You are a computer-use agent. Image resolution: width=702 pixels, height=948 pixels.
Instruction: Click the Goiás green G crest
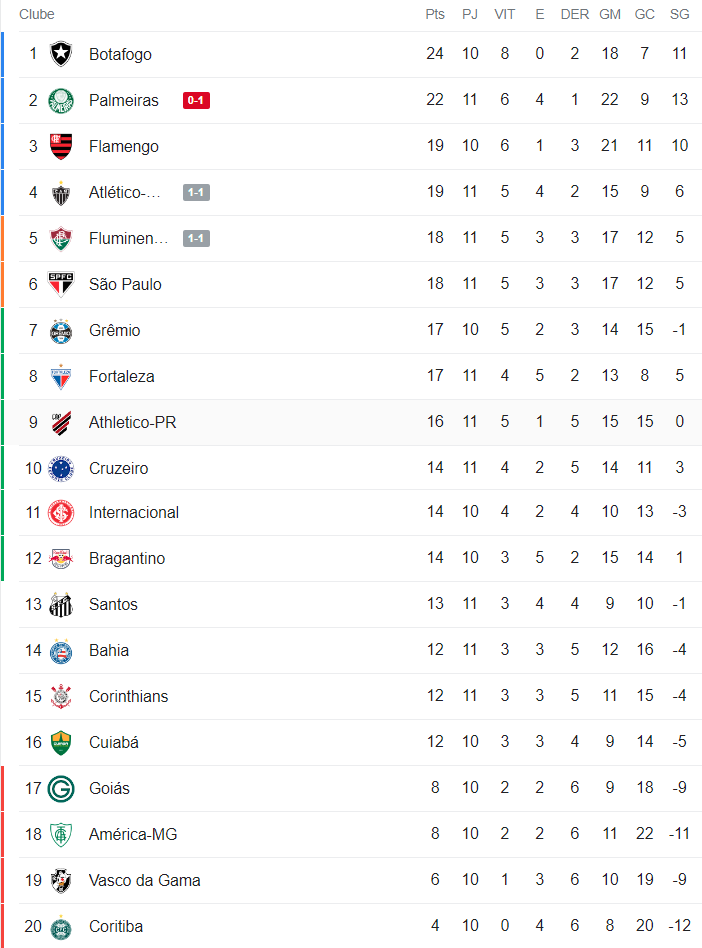61,788
